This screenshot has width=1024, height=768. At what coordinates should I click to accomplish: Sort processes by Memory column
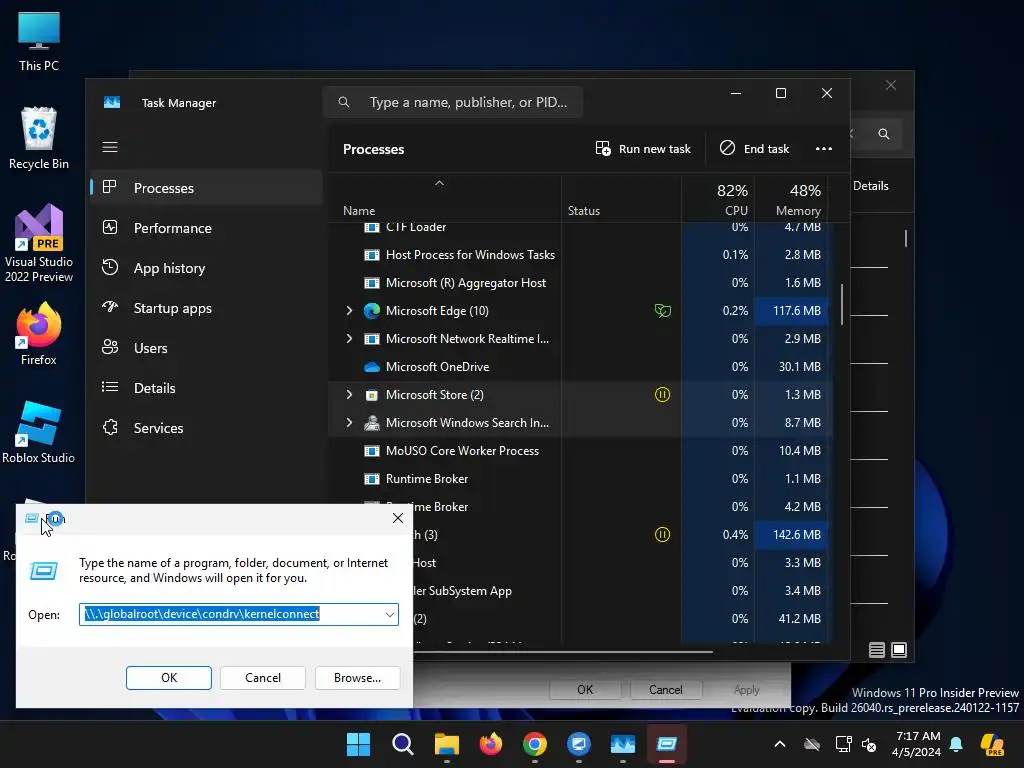[x=792, y=200]
